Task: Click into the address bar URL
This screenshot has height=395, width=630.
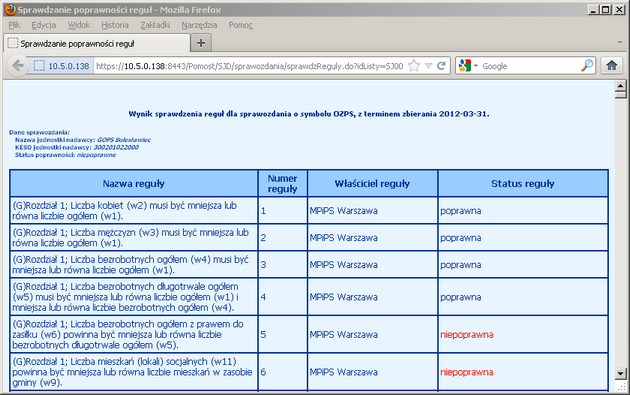Action: [249, 66]
